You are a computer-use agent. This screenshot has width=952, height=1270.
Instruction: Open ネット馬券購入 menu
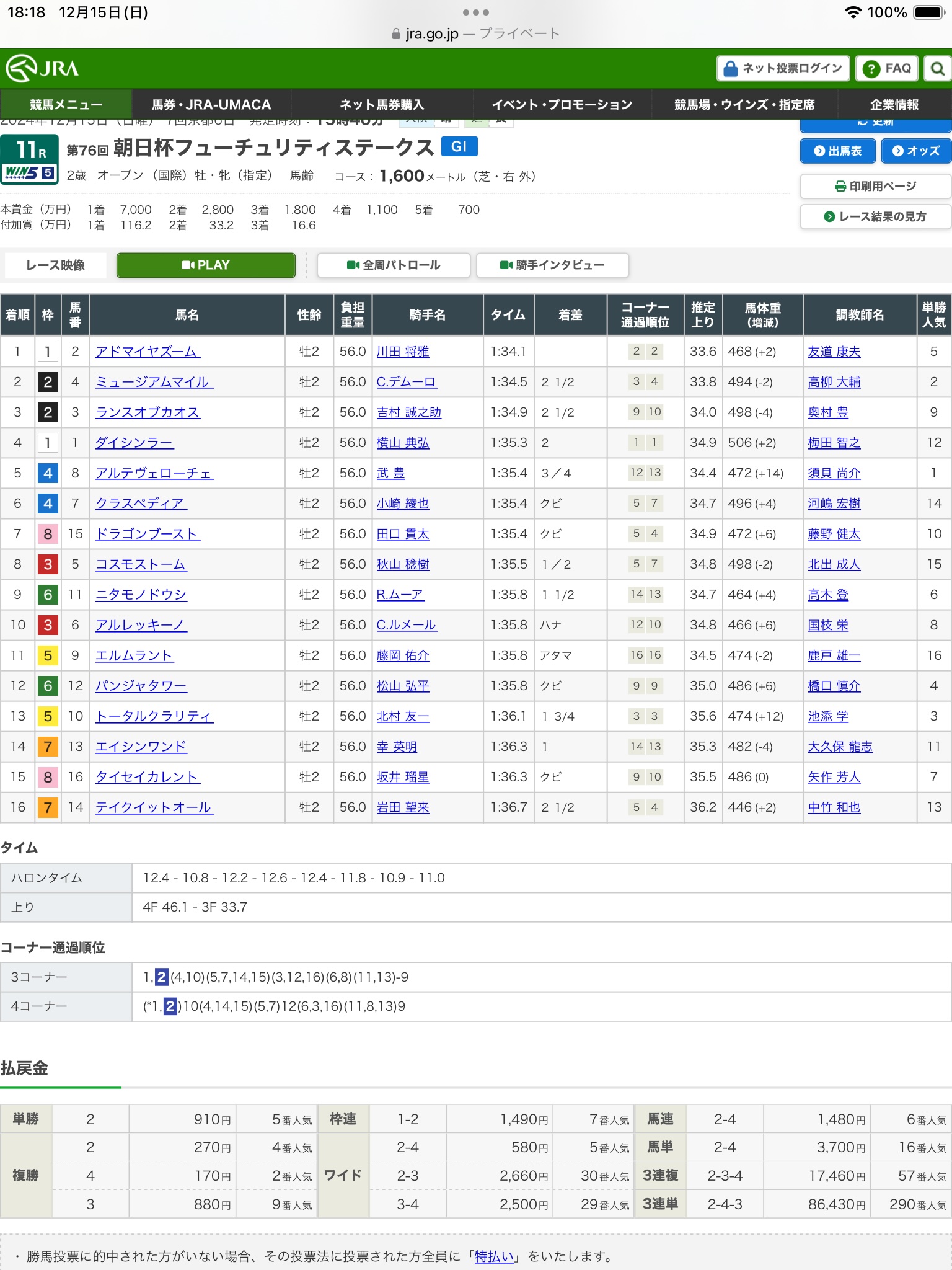pyautogui.click(x=382, y=104)
